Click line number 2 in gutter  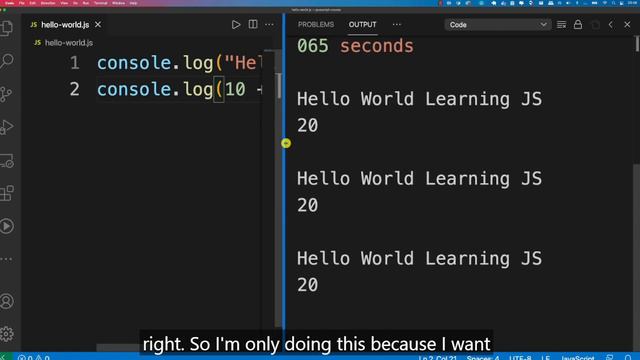[74, 89]
